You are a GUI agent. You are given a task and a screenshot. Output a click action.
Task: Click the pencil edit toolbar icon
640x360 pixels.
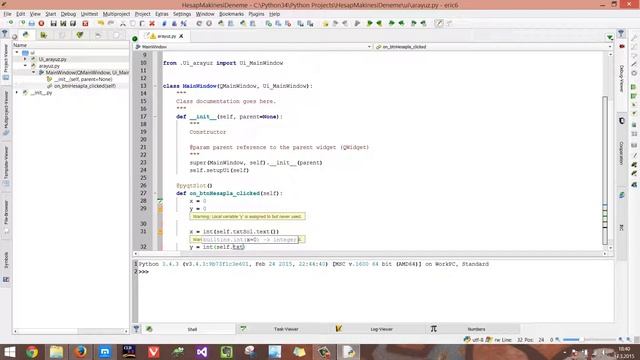pos(439,23)
